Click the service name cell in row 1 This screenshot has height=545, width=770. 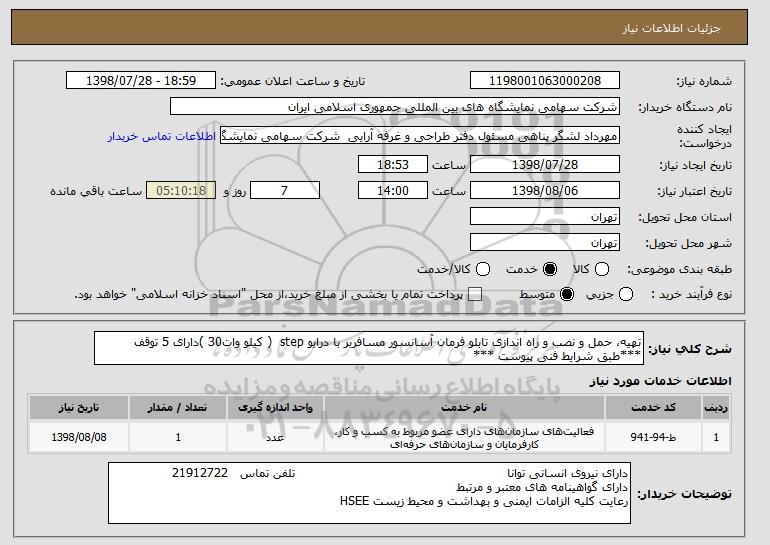point(464,437)
